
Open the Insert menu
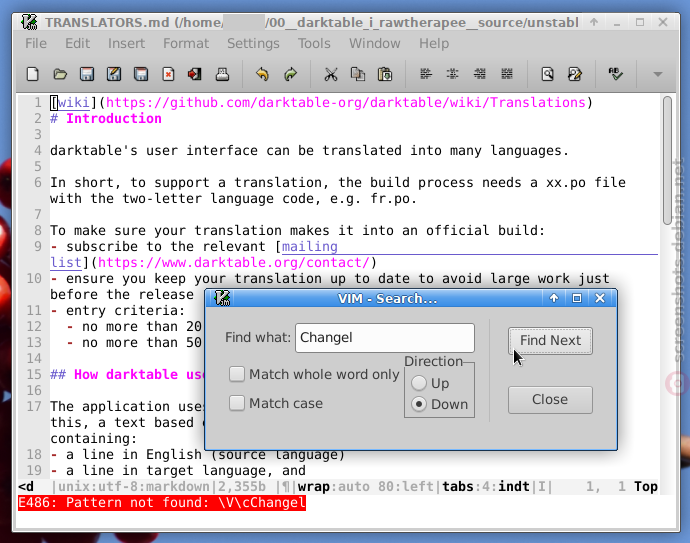click(126, 44)
